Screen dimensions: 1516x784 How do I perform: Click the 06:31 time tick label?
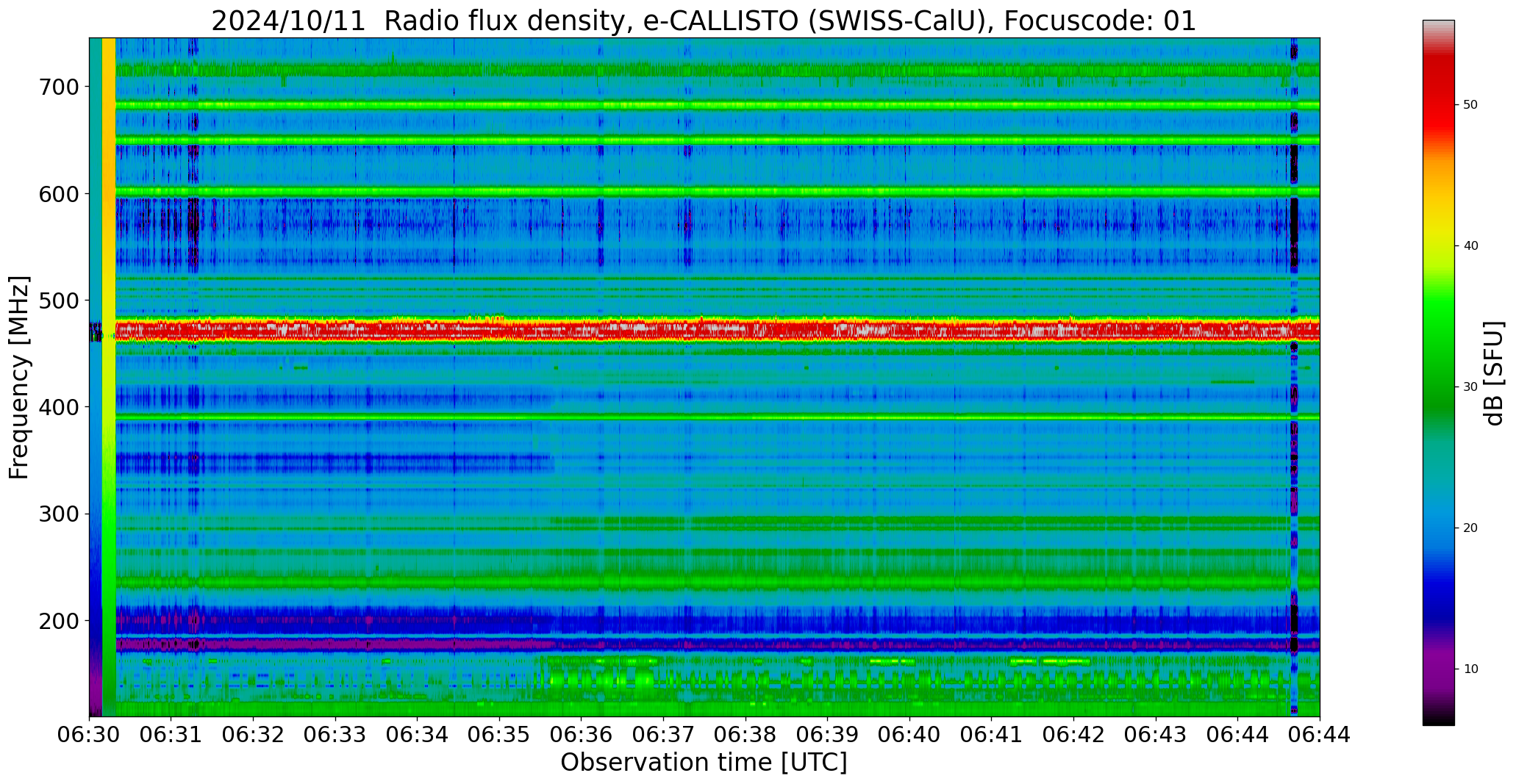pos(171,735)
